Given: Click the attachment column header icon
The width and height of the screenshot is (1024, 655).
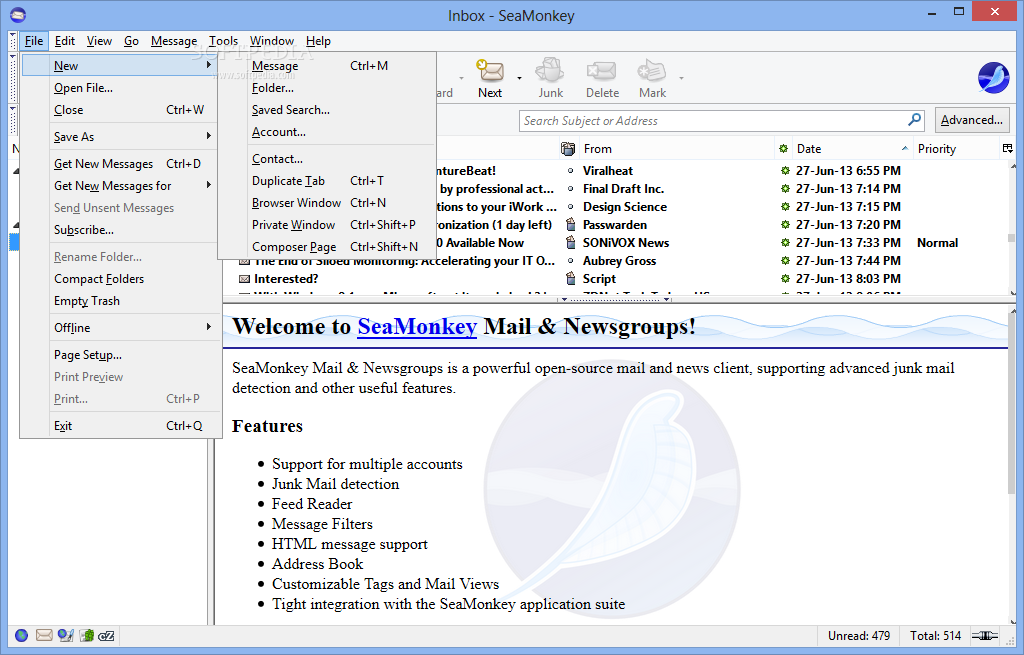Looking at the screenshot, I should (x=568, y=149).
